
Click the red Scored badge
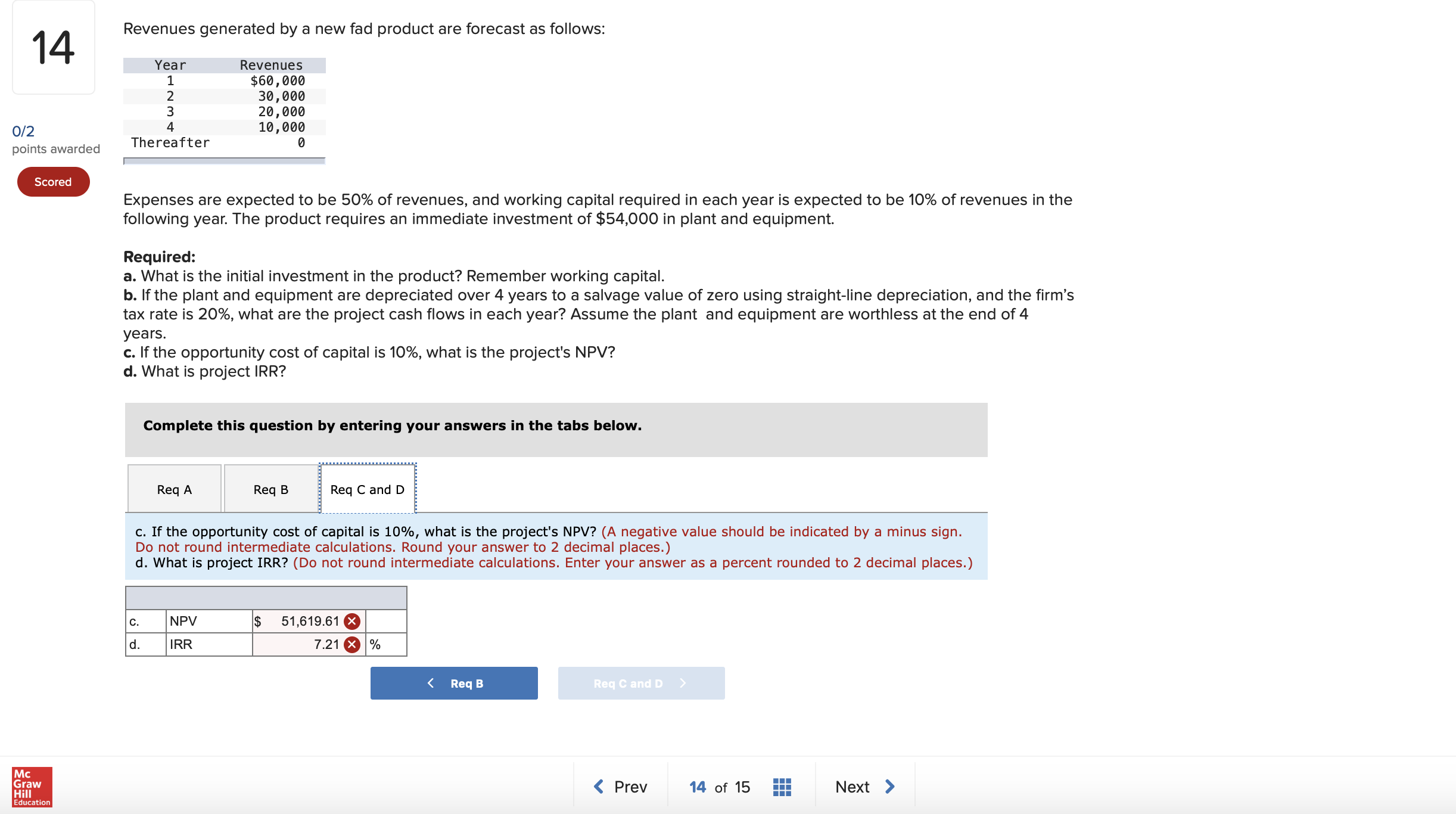53,182
